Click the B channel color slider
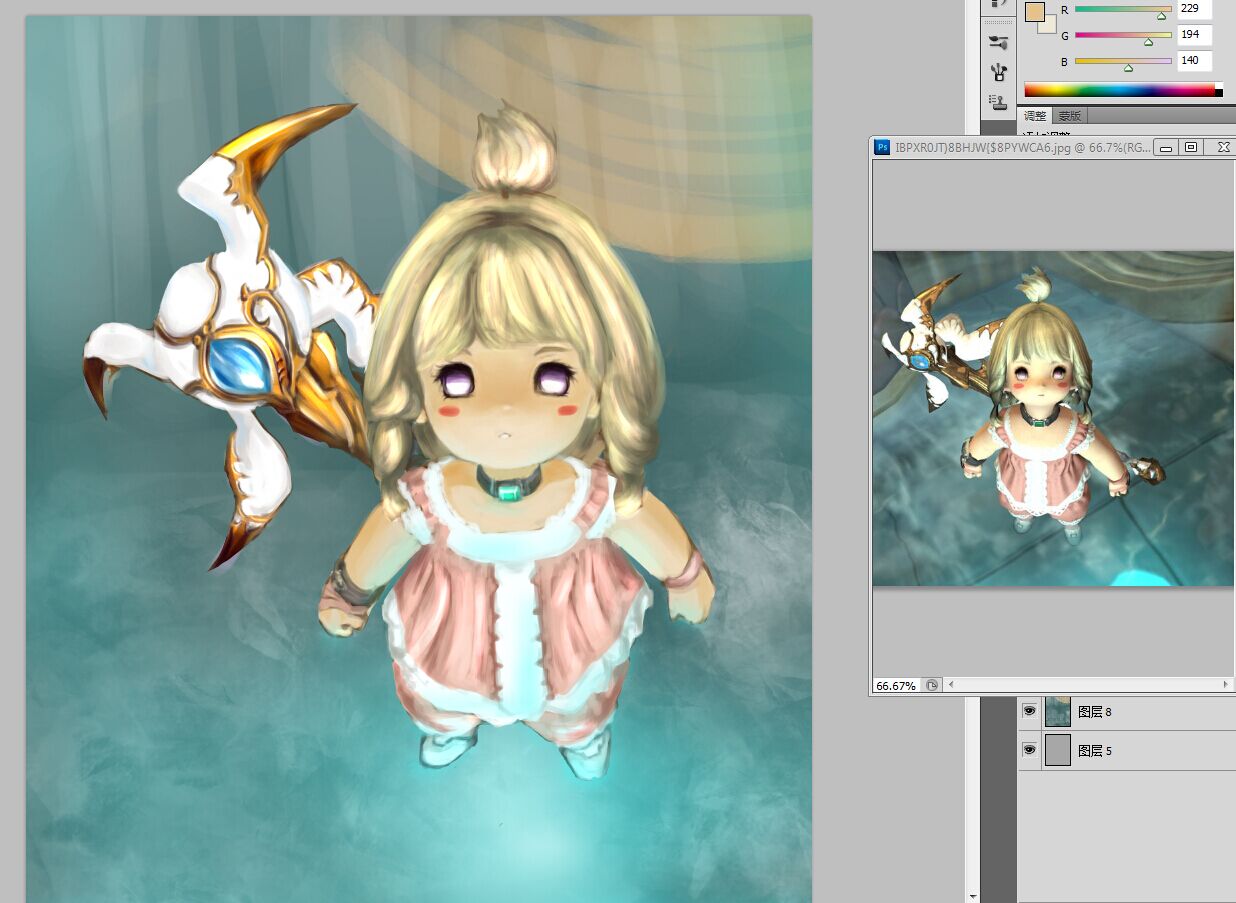 (x=1123, y=62)
